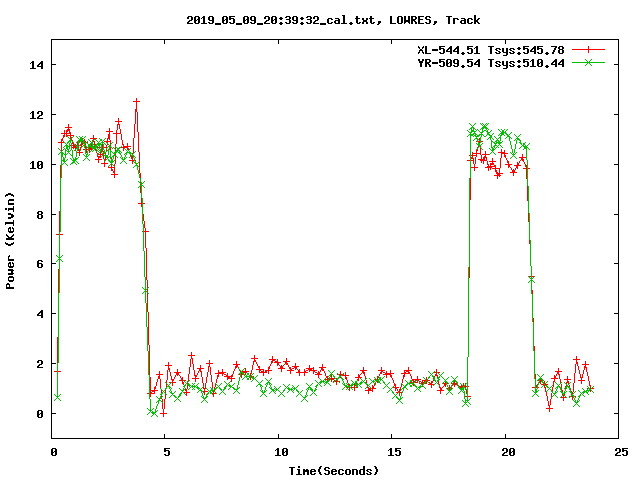This screenshot has height=480, width=640.
Task: Click the x-axis tick label '5'
Action: point(167,452)
